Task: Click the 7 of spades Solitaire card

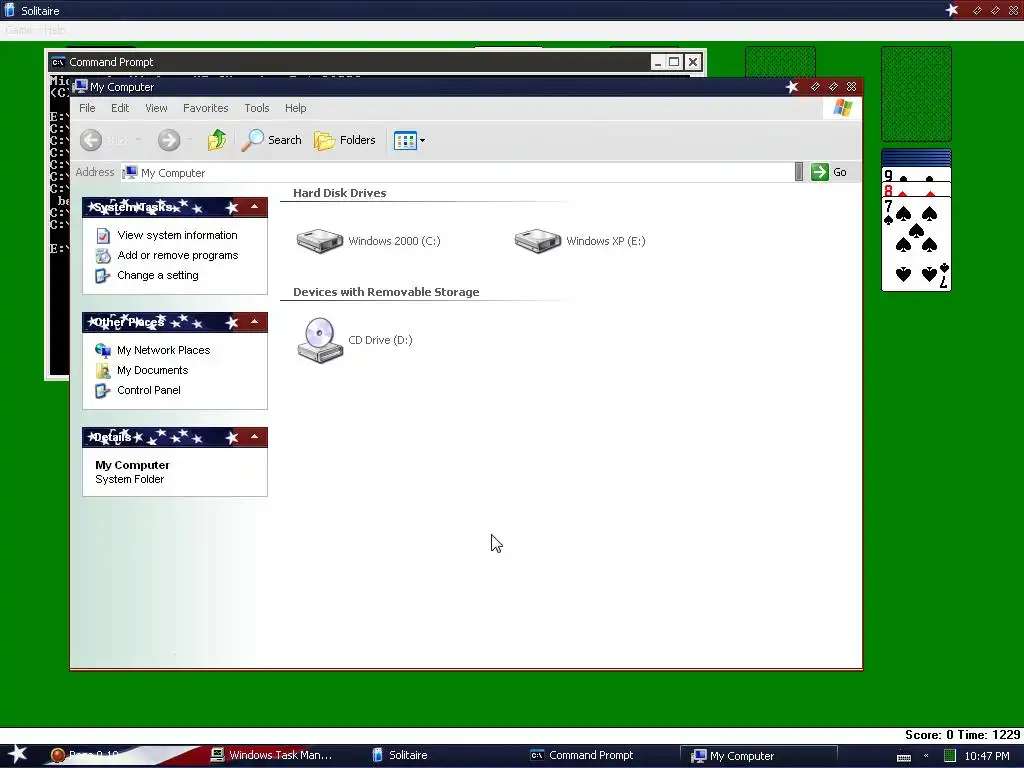Action: [x=916, y=245]
